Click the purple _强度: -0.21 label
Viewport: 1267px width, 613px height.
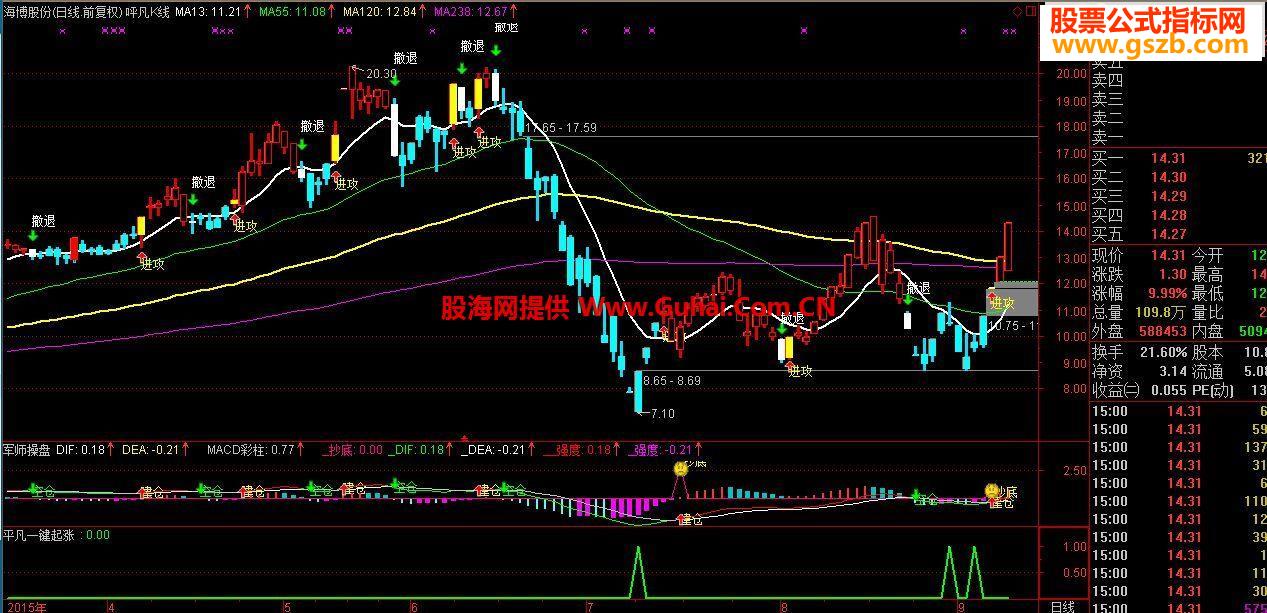660,450
